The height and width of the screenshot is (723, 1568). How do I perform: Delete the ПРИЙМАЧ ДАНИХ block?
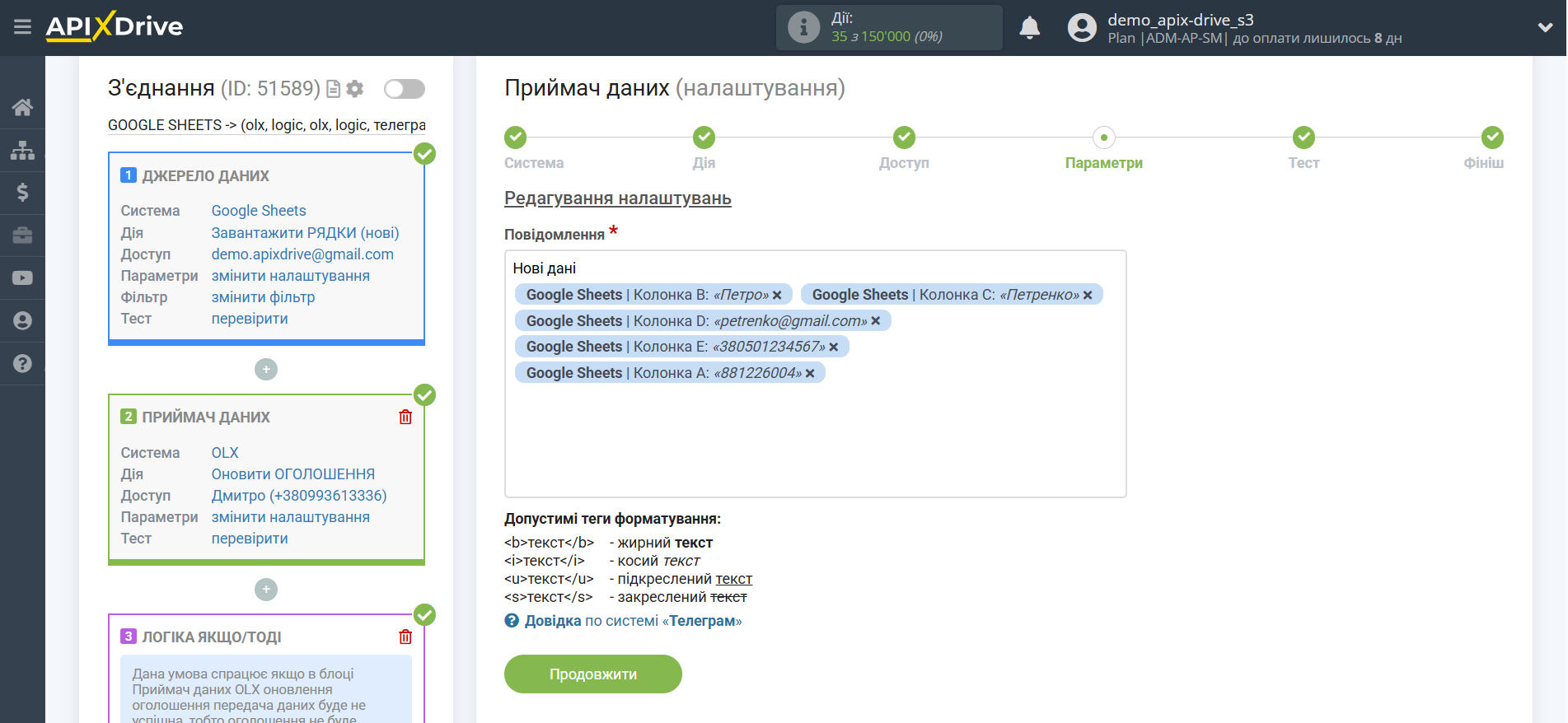click(x=405, y=417)
